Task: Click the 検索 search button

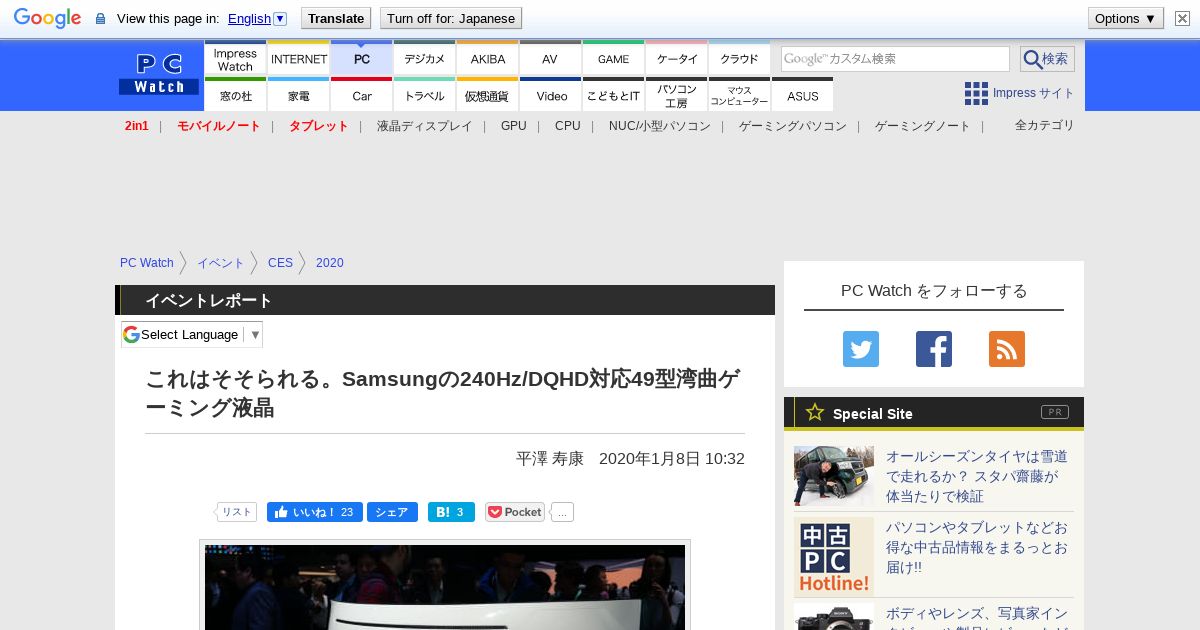Action: click(1047, 59)
